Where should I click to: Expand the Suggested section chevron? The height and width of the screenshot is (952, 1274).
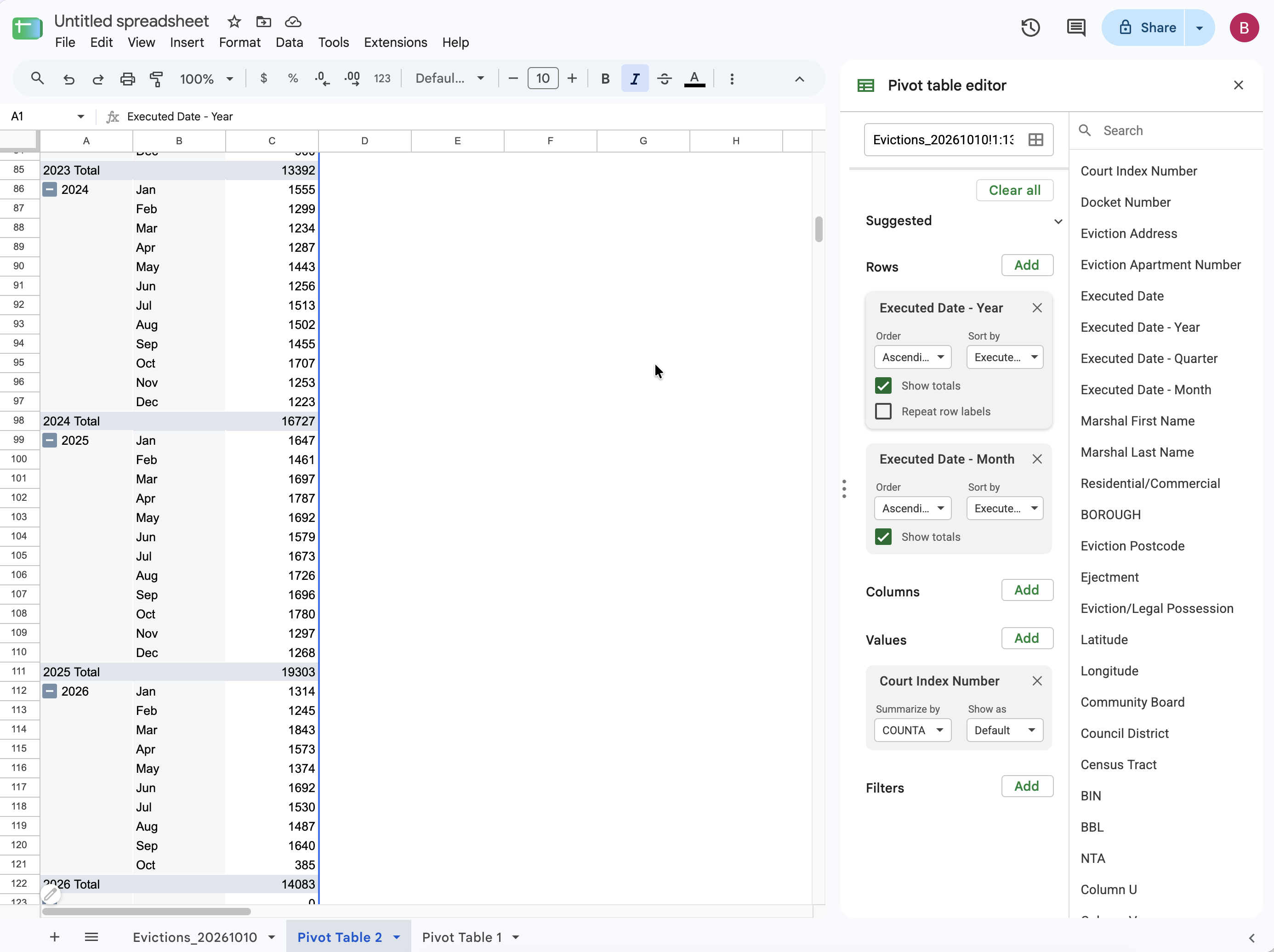[x=1058, y=222]
